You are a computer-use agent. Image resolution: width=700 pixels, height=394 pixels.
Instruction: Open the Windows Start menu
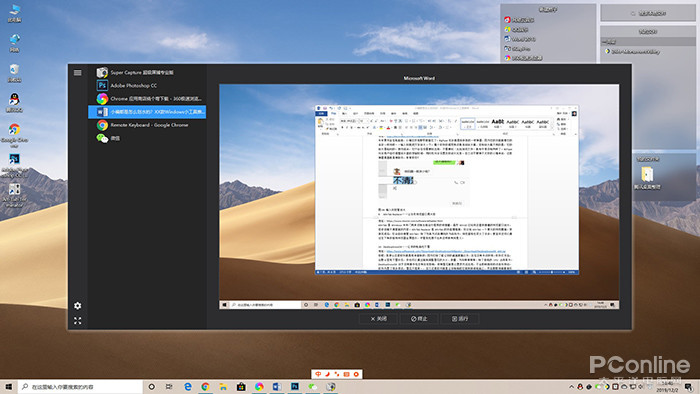coord(8,386)
